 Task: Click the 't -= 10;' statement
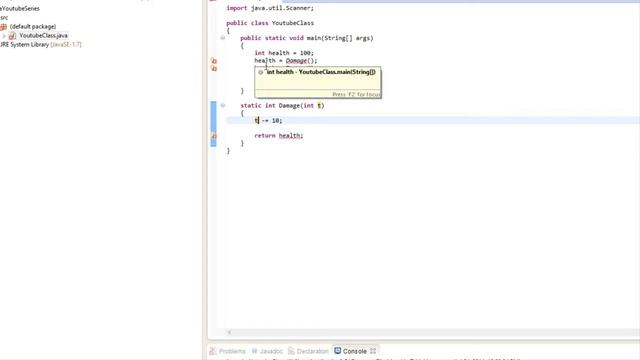[268, 120]
